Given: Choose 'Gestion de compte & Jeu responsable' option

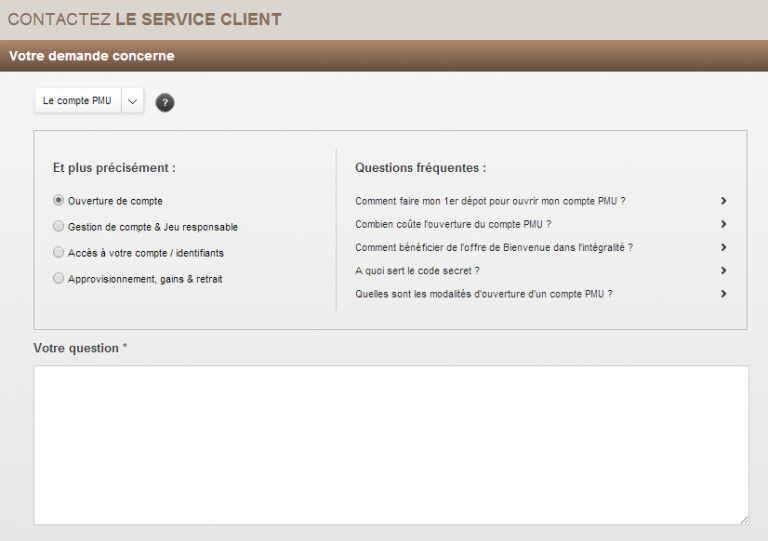Looking at the screenshot, I should [59, 227].
